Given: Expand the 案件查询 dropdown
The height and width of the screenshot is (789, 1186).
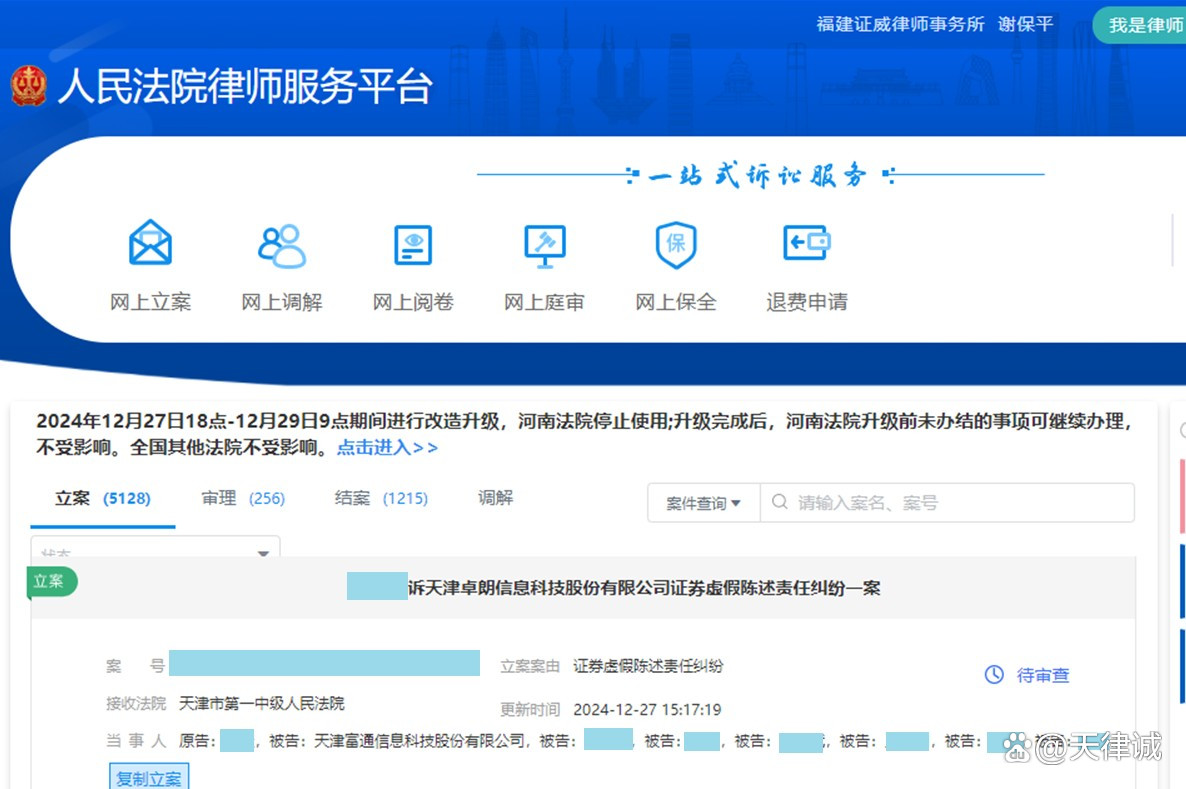Looking at the screenshot, I should click(x=704, y=503).
